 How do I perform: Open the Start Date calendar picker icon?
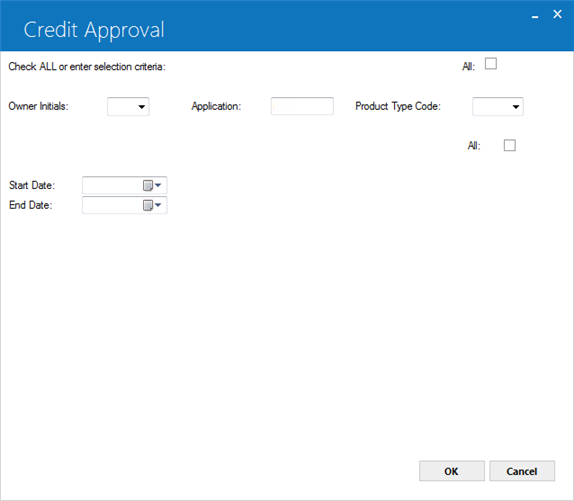pyautogui.click(x=152, y=186)
